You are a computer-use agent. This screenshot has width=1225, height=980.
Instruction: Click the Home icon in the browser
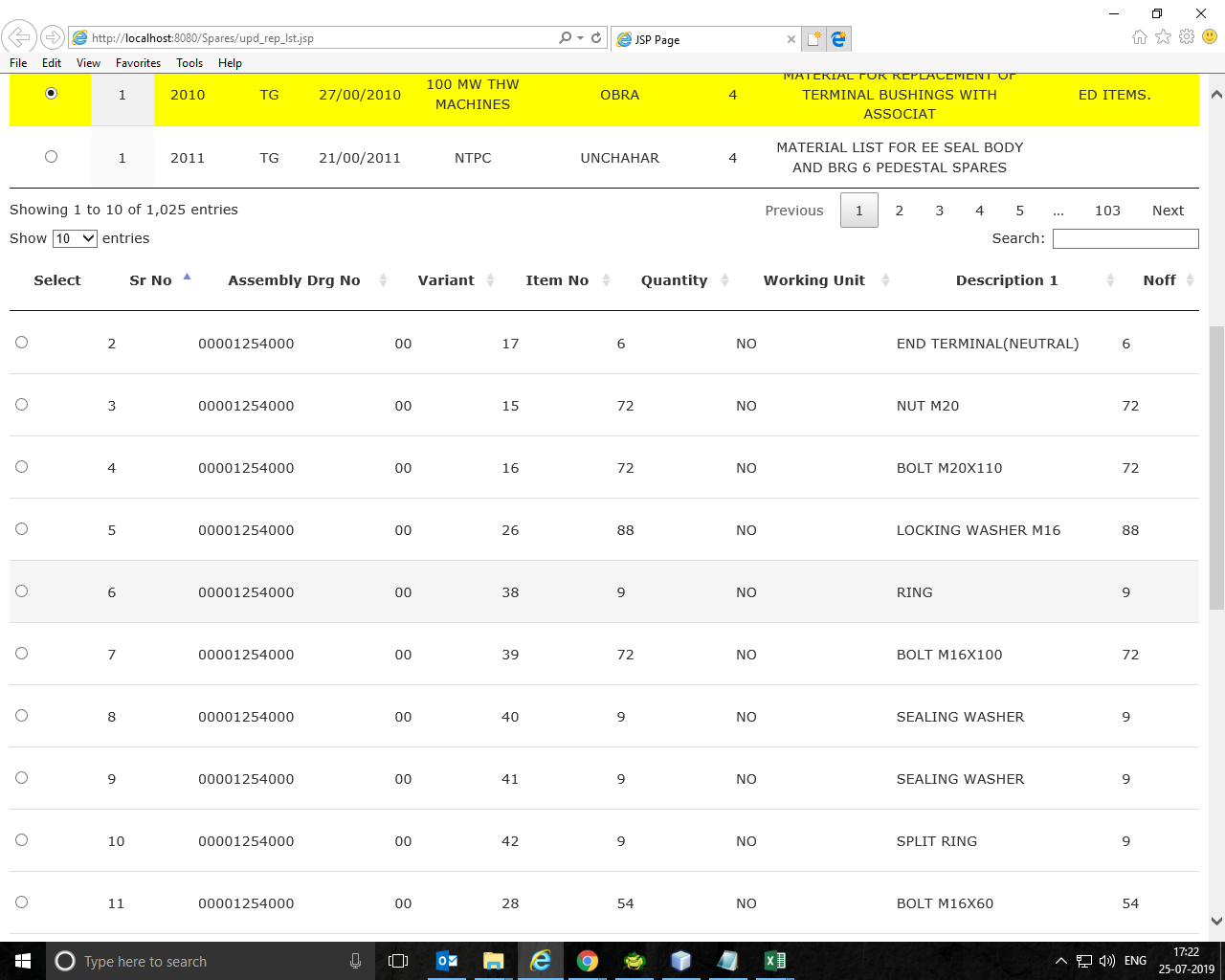coord(1139,36)
